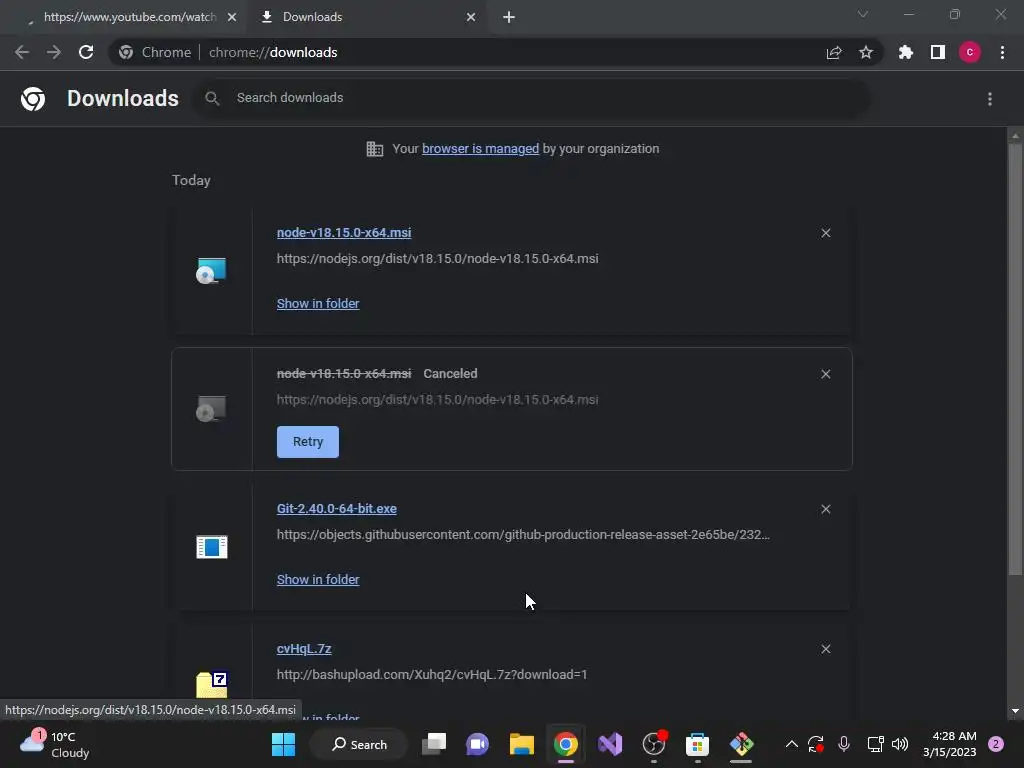Open the video chat app on taskbar

477,744
